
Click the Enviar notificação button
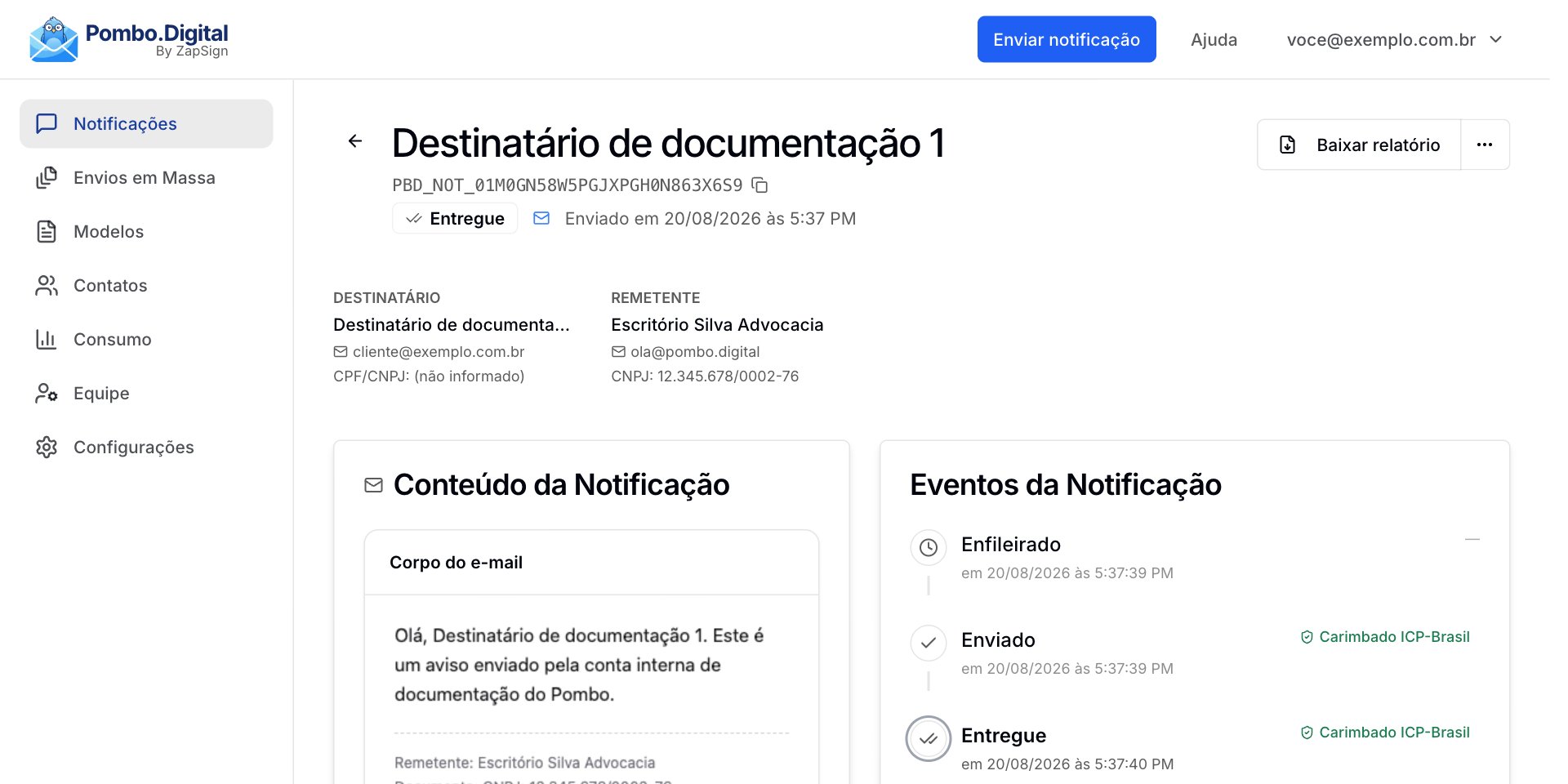pyautogui.click(x=1067, y=39)
